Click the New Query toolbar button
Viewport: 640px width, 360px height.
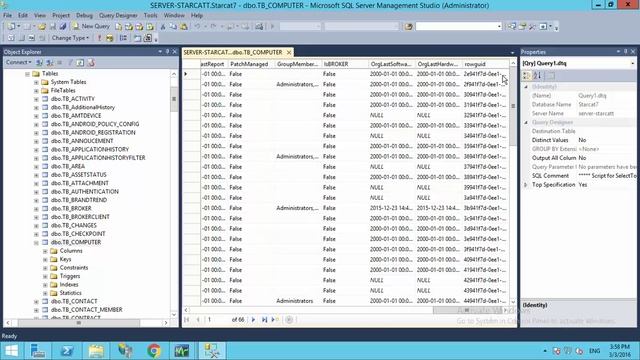pyautogui.click(x=91, y=26)
